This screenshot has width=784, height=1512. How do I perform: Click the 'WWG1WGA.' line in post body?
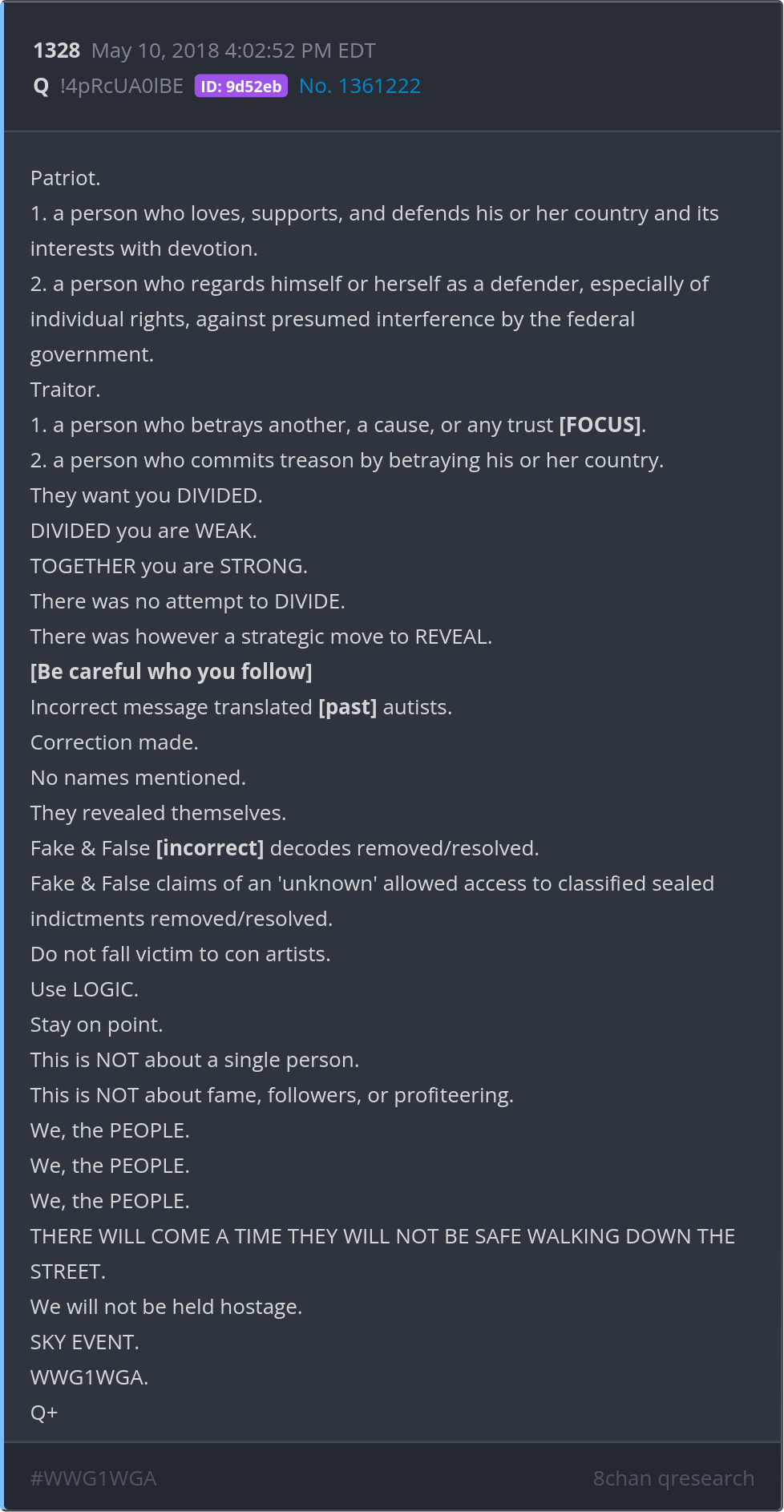click(89, 1377)
